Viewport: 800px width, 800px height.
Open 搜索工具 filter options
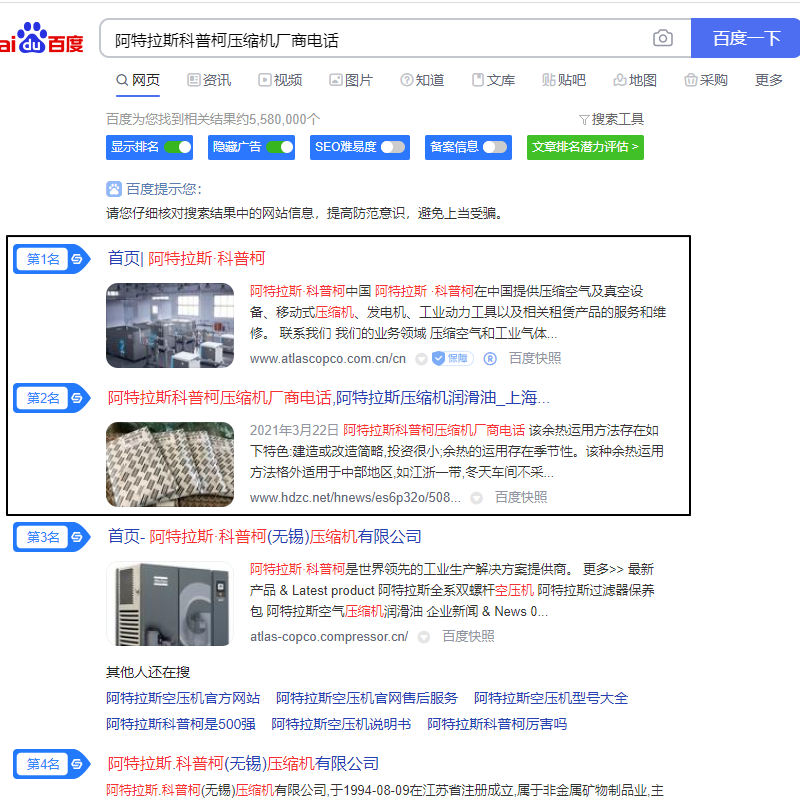tap(611, 119)
